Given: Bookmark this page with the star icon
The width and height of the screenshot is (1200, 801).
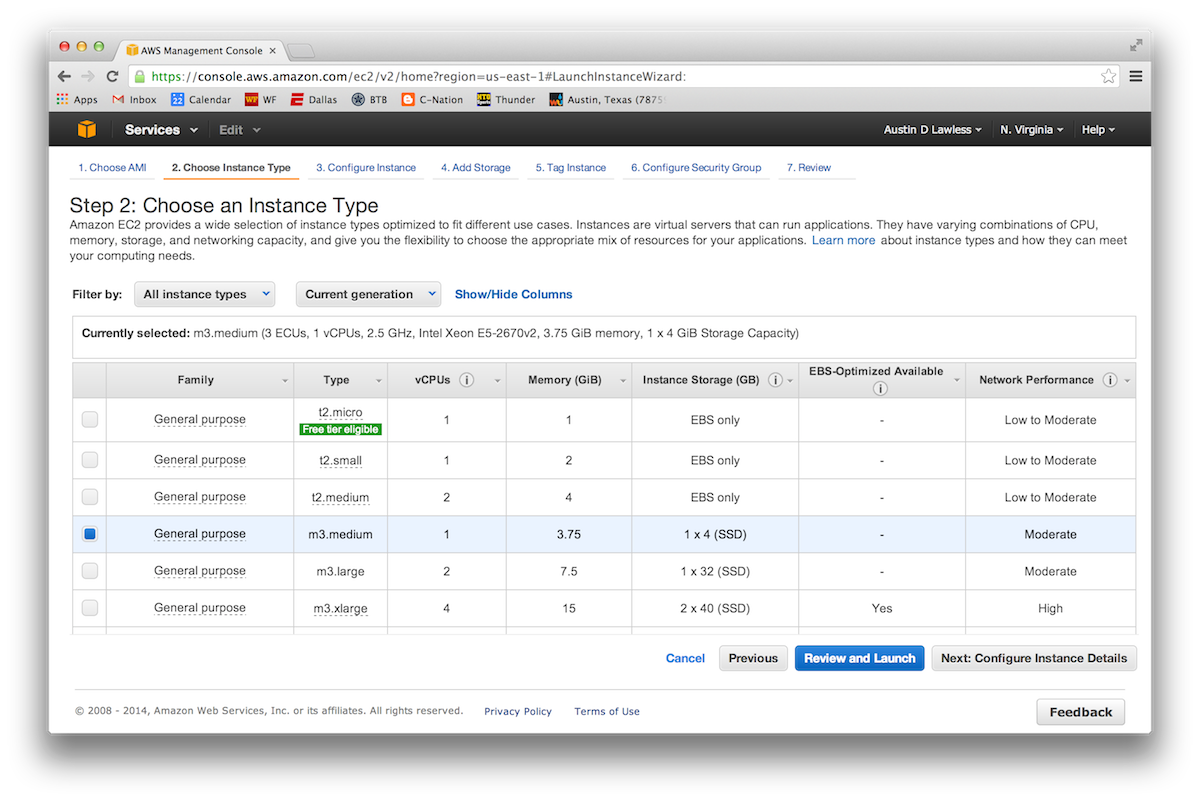Looking at the screenshot, I should coord(1108,76).
